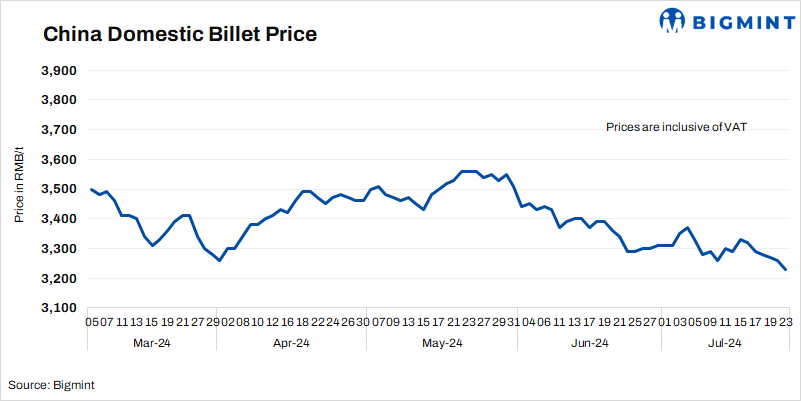Click the first data point of the price line
801x401 pixels.
(91, 189)
